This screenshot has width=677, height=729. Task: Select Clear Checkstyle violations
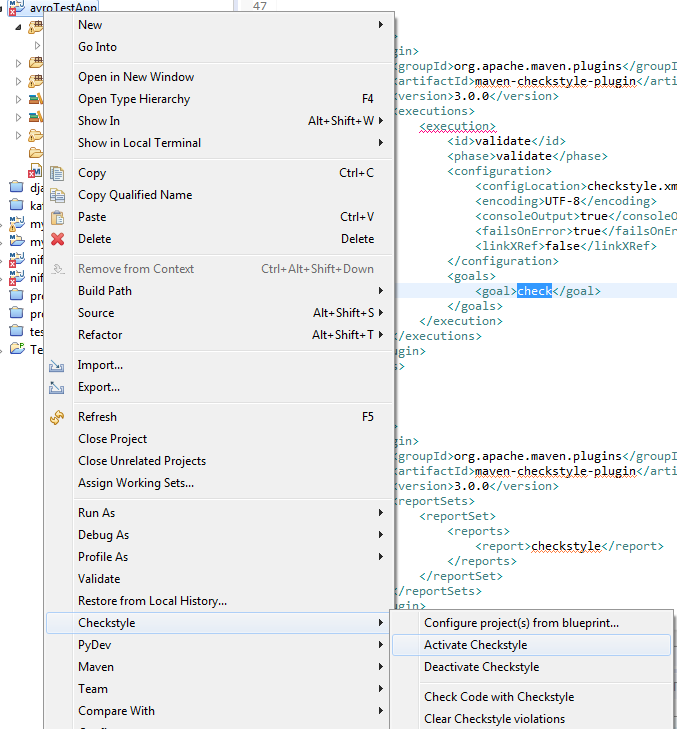pos(531,719)
